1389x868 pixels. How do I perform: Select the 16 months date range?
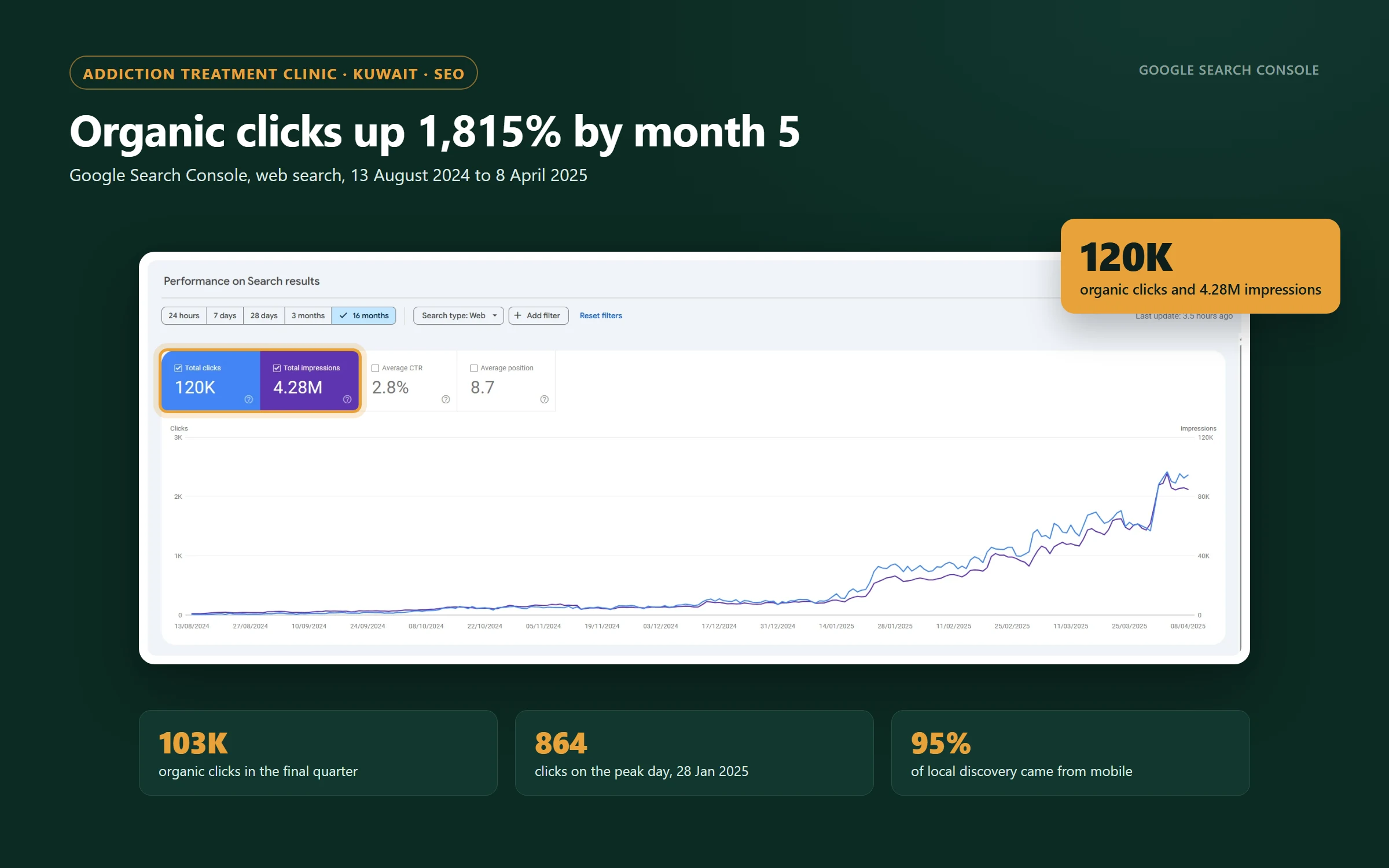point(364,315)
